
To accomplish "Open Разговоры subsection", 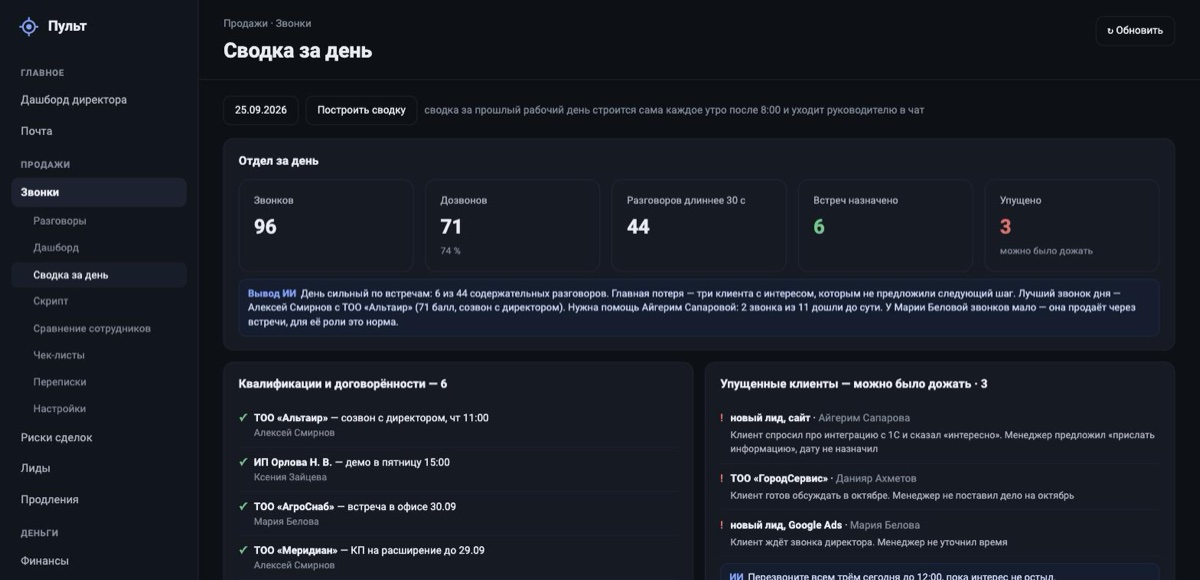I will (60, 220).
